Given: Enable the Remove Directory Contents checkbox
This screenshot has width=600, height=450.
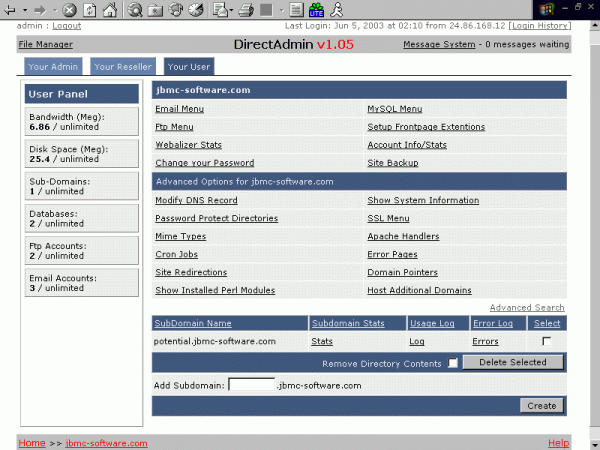Looking at the screenshot, I should coord(453,363).
